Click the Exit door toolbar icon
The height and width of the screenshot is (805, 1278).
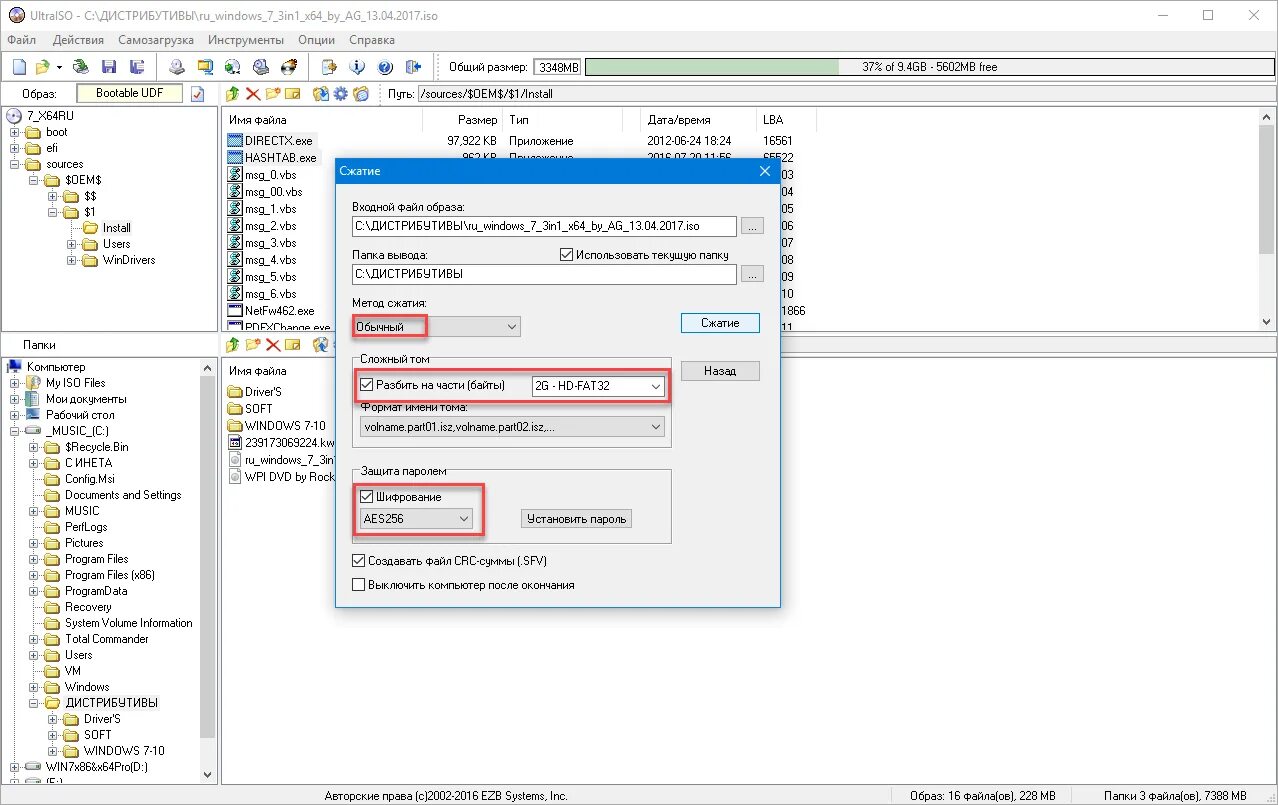(413, 67)
